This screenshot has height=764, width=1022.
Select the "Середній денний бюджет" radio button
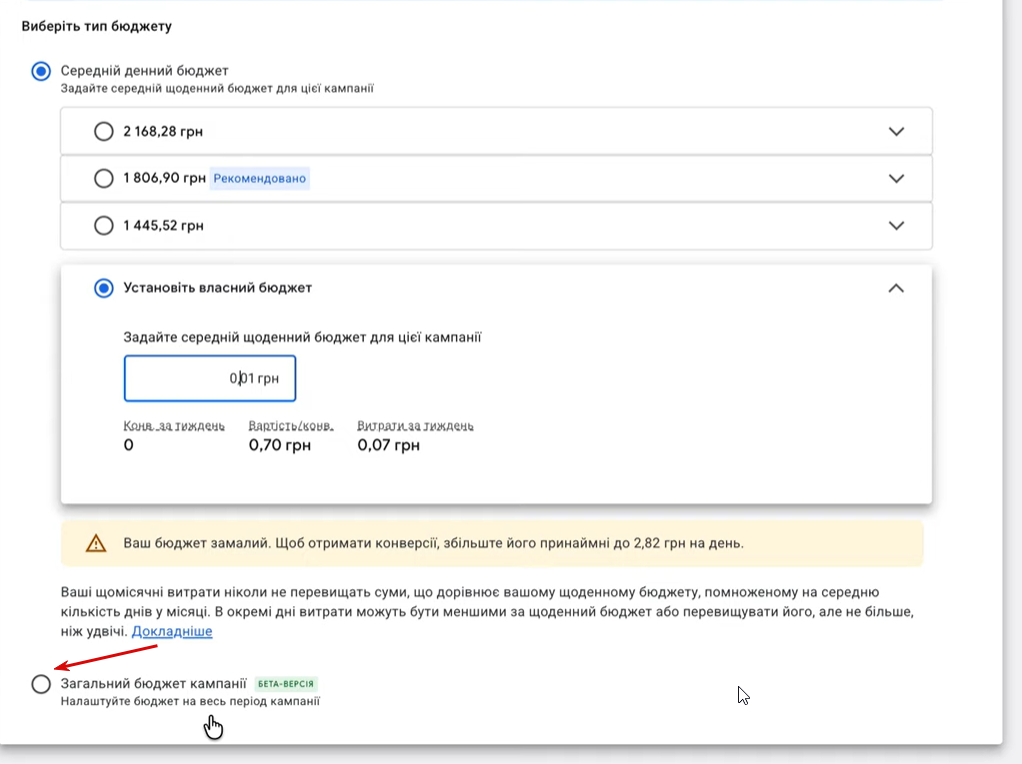pos(41,72)
